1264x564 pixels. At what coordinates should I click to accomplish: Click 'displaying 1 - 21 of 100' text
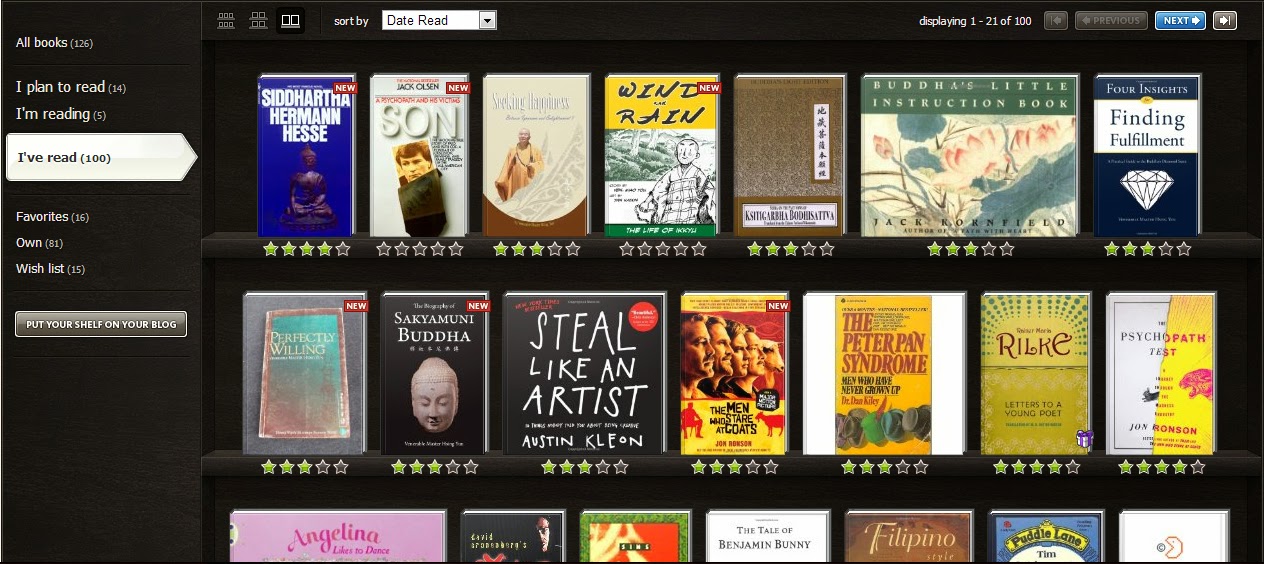tap(975, 20)
